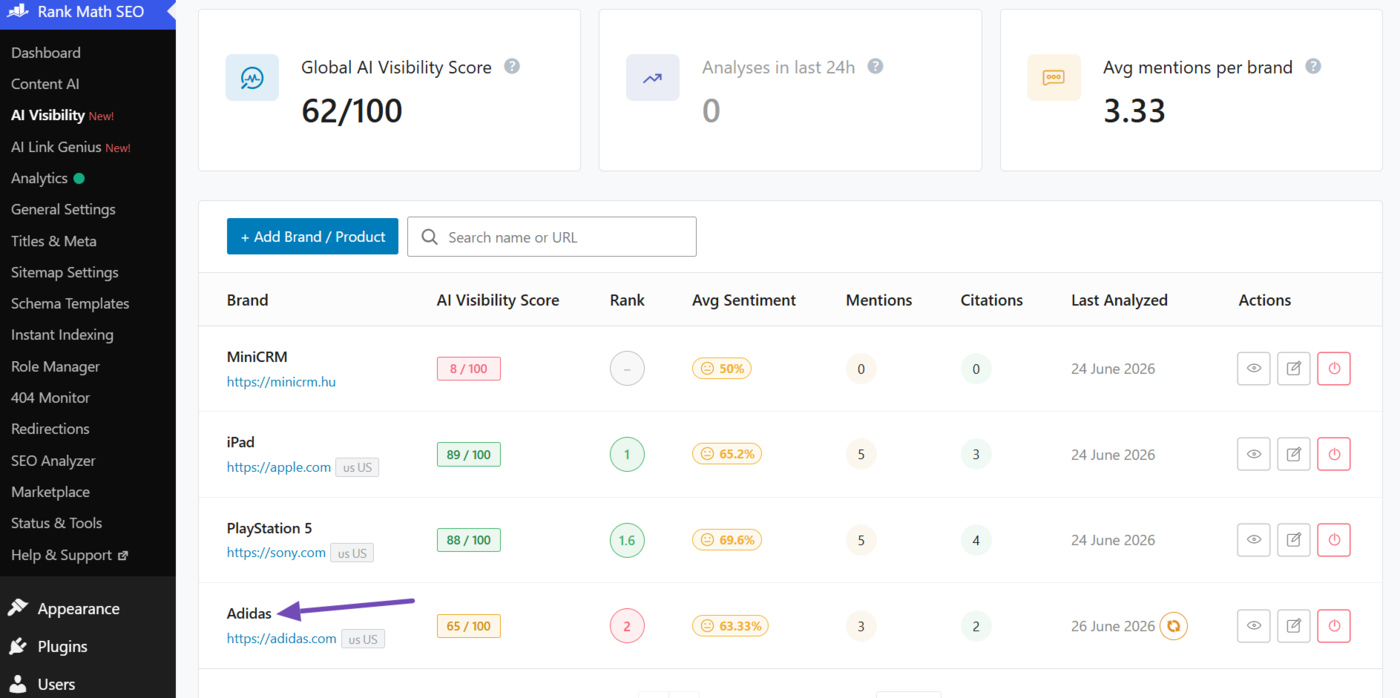Open Role Manager
This screenshot has width=1400, height=698.
pyautogui.click(x=55, y=366)
